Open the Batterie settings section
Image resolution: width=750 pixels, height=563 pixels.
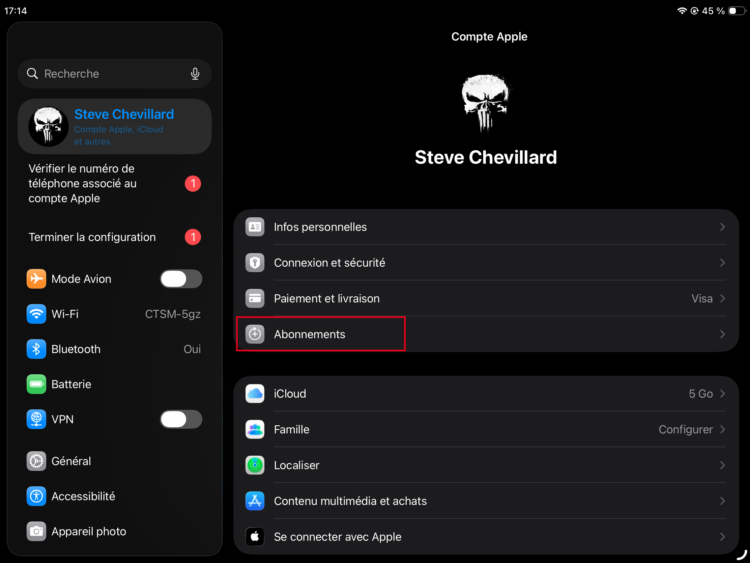[114, 384]
